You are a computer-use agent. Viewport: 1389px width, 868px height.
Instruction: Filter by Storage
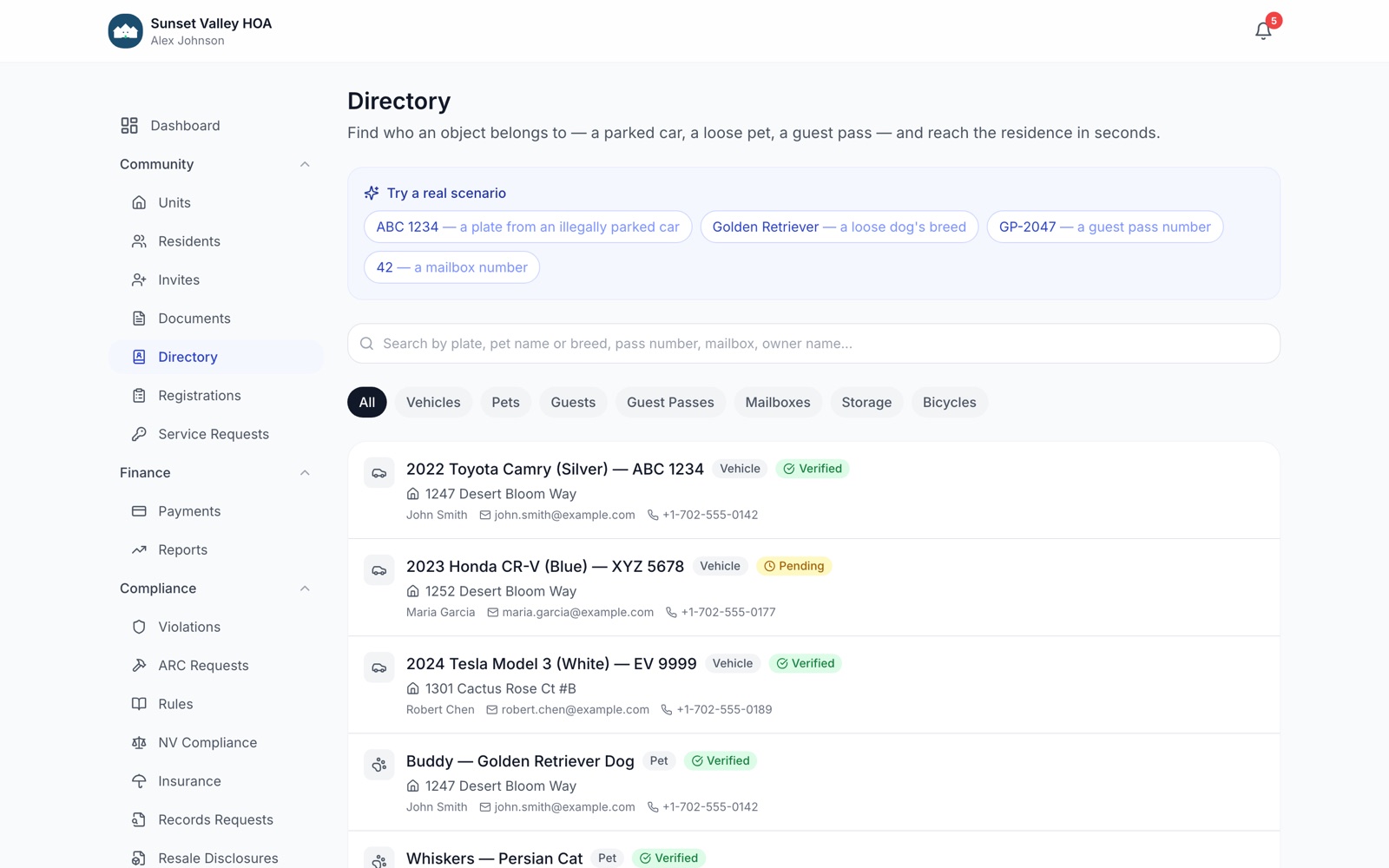tap(866, 402)
